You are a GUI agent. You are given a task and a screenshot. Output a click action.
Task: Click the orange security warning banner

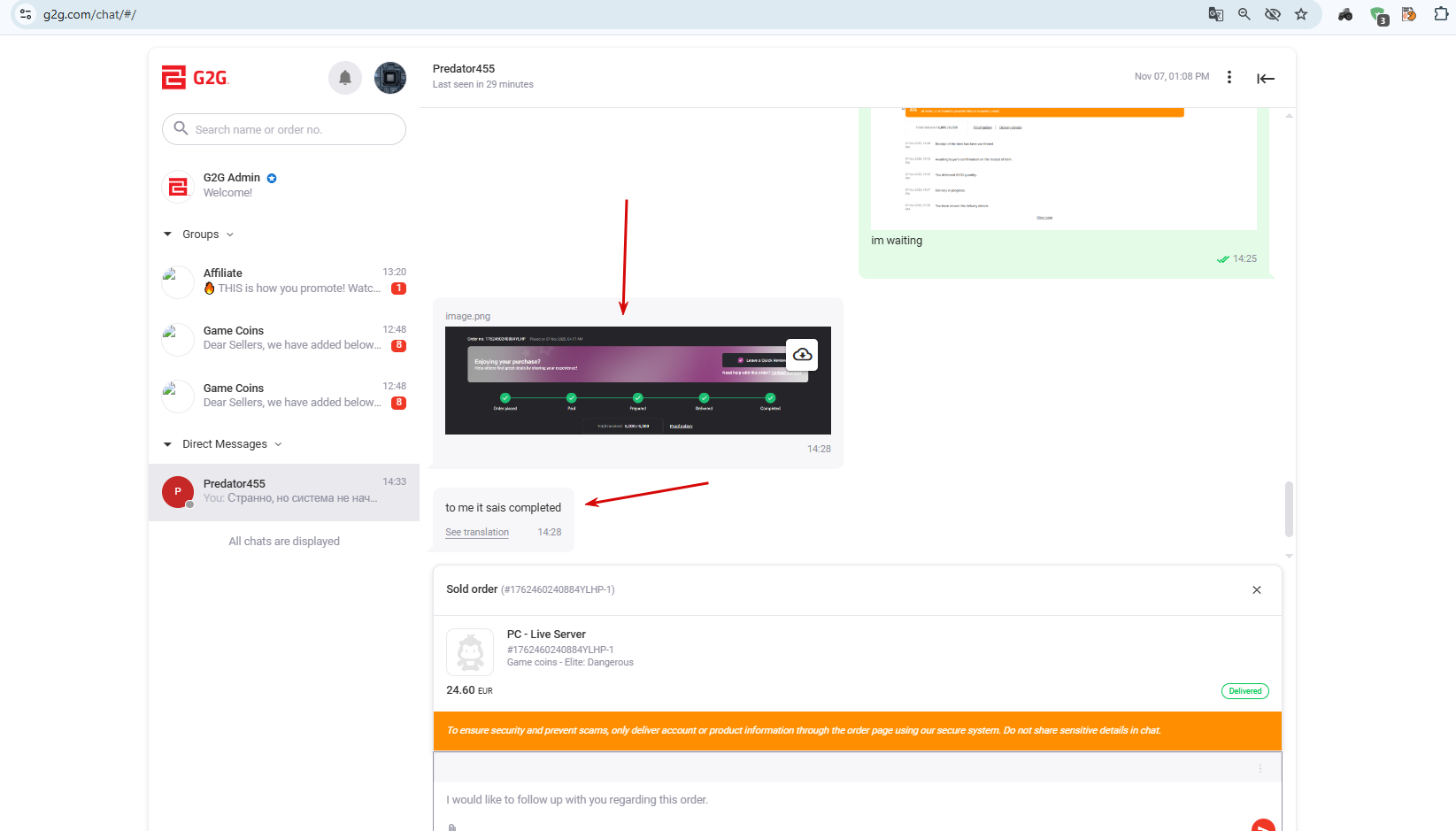tap(857, 731)
